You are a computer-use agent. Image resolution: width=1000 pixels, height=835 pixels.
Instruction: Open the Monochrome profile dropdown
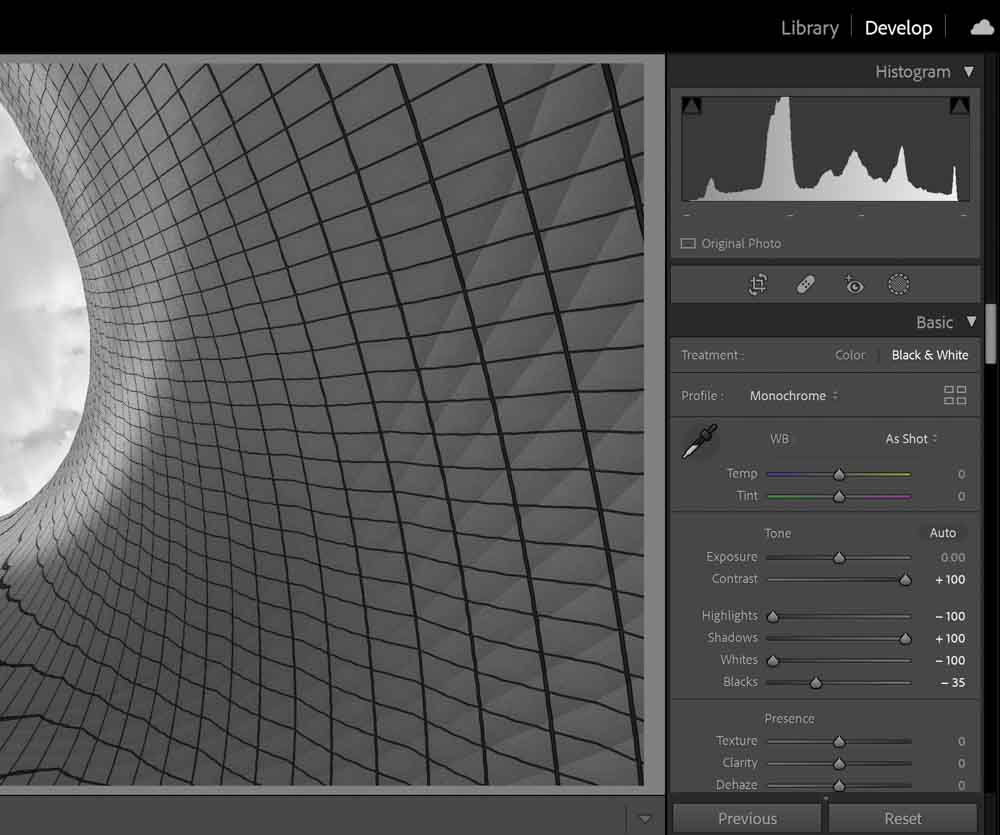793,395
